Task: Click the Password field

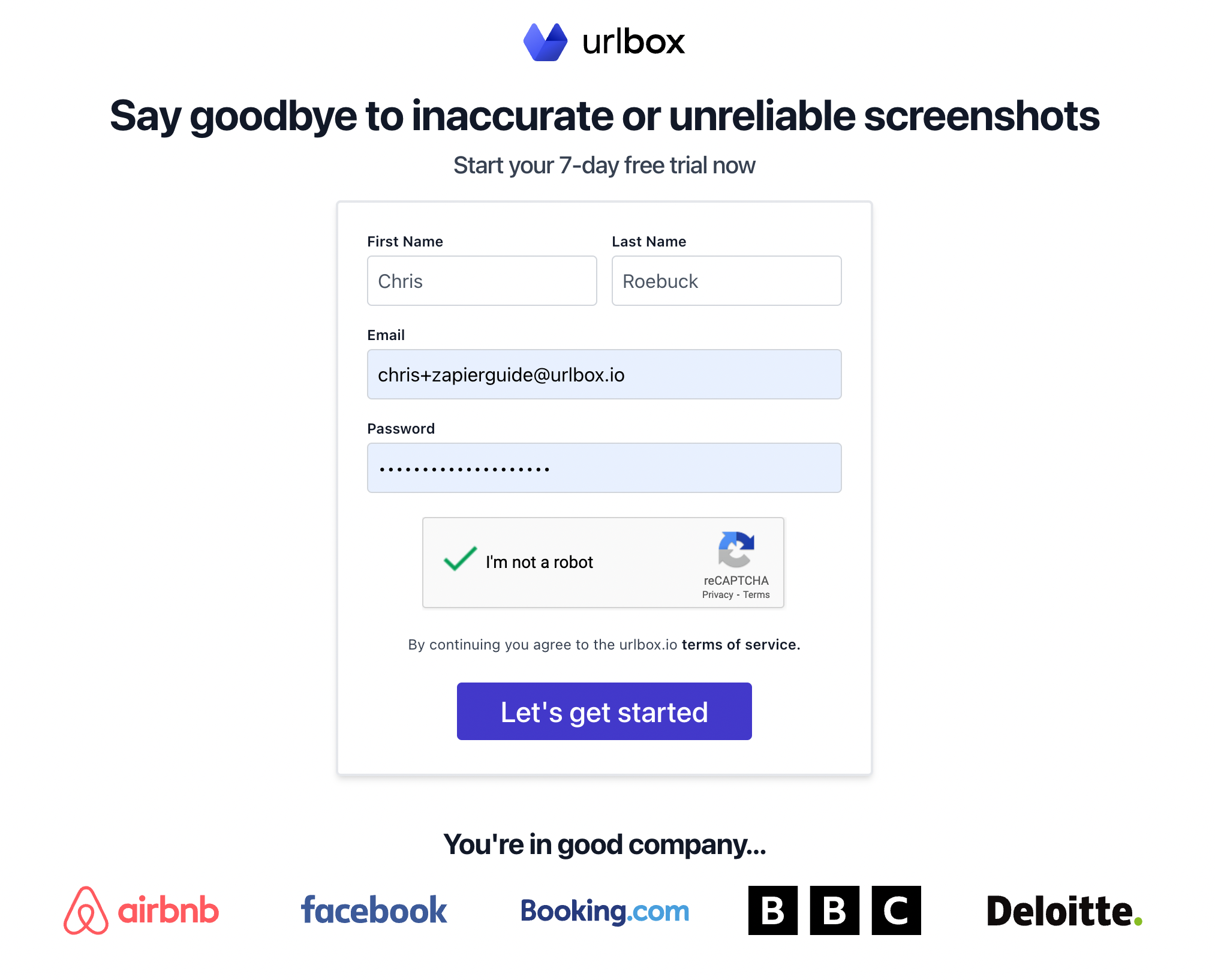Action: click(x=603, y=468)
